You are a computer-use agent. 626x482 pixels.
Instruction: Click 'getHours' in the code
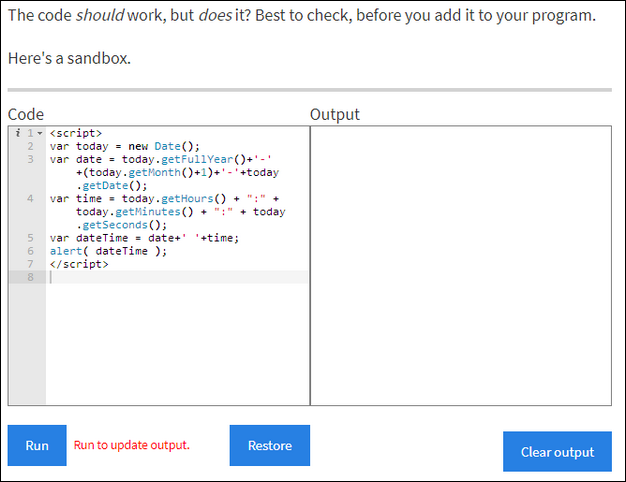[187, 198]
